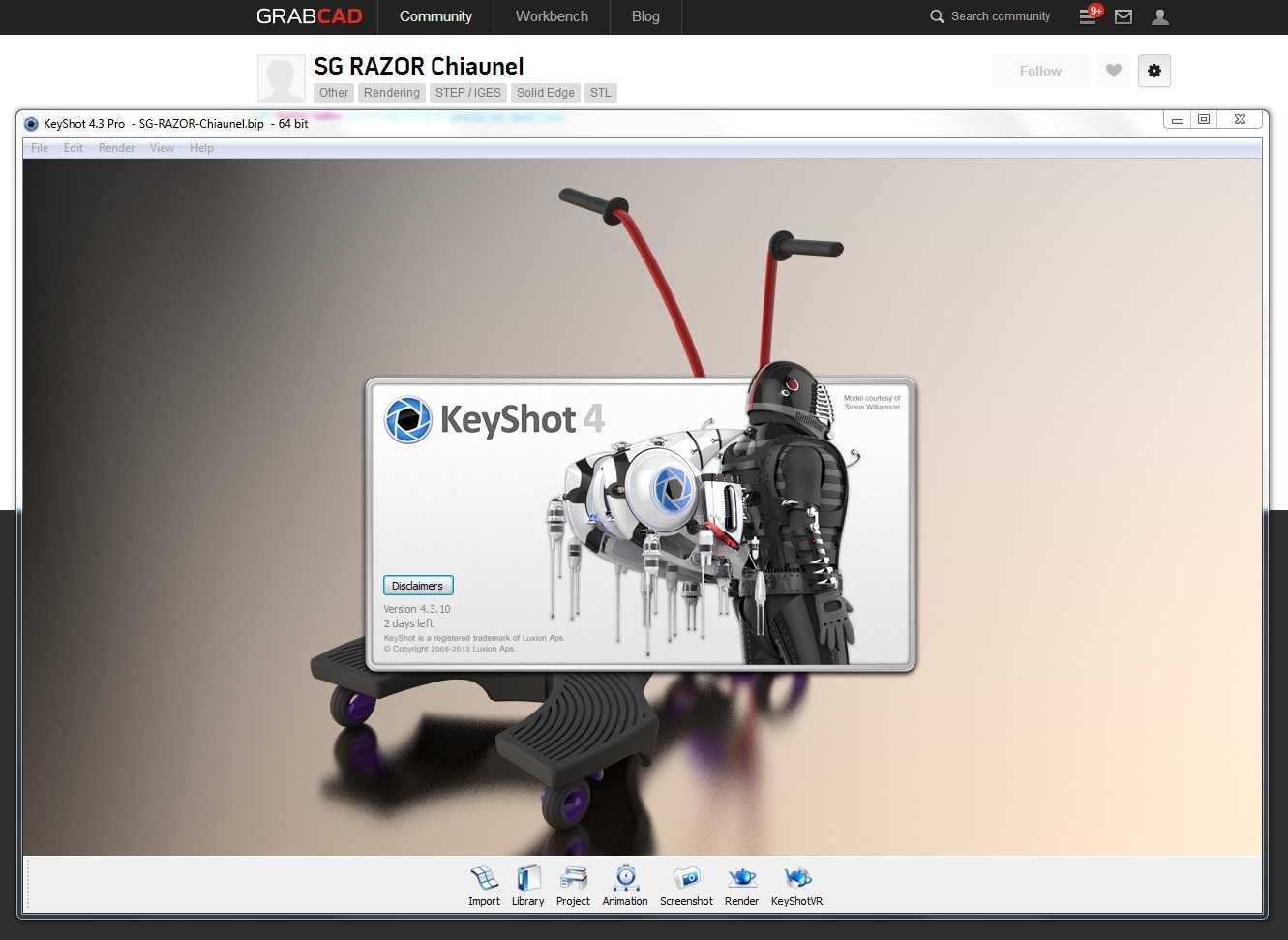Click the Version 4.3.10 text

(x=417, y=609)
